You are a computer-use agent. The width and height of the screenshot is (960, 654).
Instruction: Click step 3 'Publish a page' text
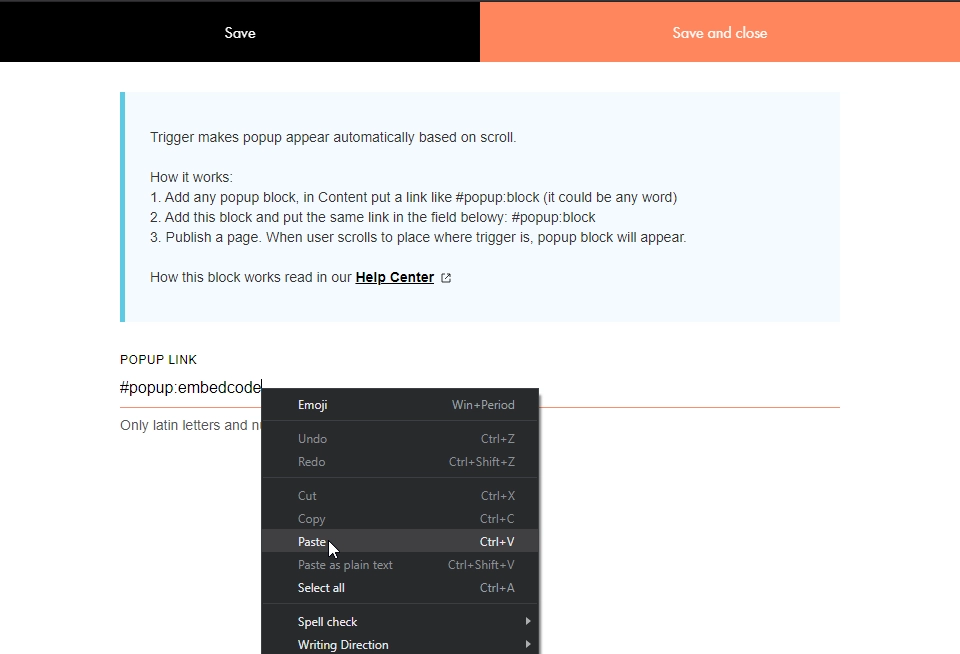point(418,237)
